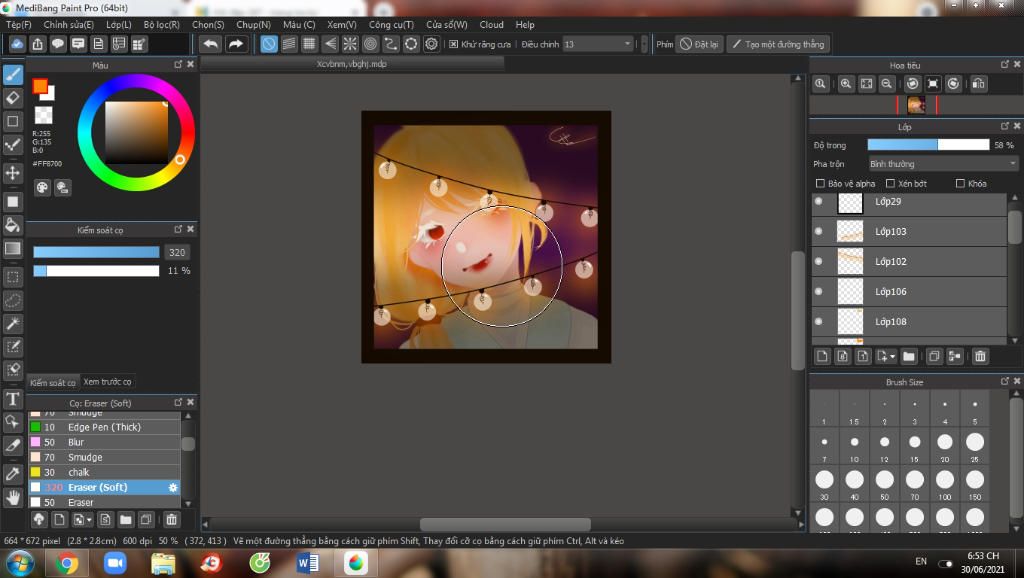Viewport: 1024px width, 578px height.
Task: Enable the radial snap guide
Action: click(350, 44)
